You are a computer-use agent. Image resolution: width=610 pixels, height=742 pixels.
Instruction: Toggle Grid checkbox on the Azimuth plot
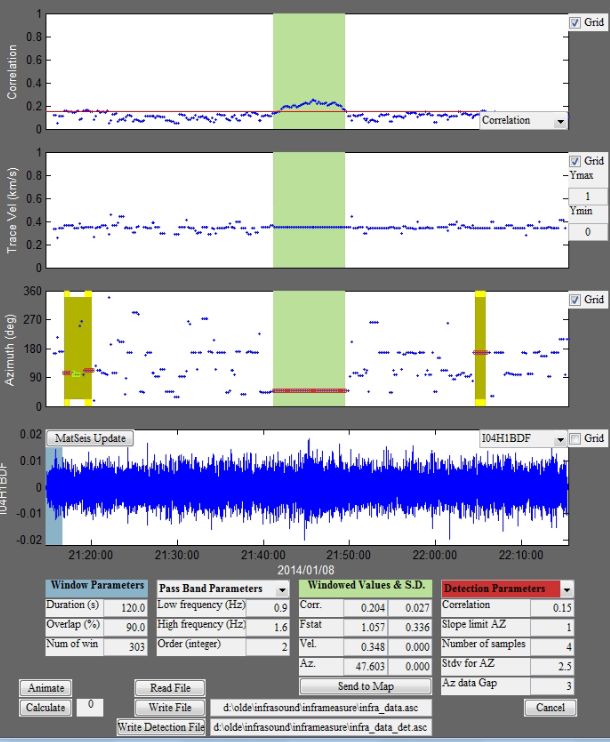[574, 299]
